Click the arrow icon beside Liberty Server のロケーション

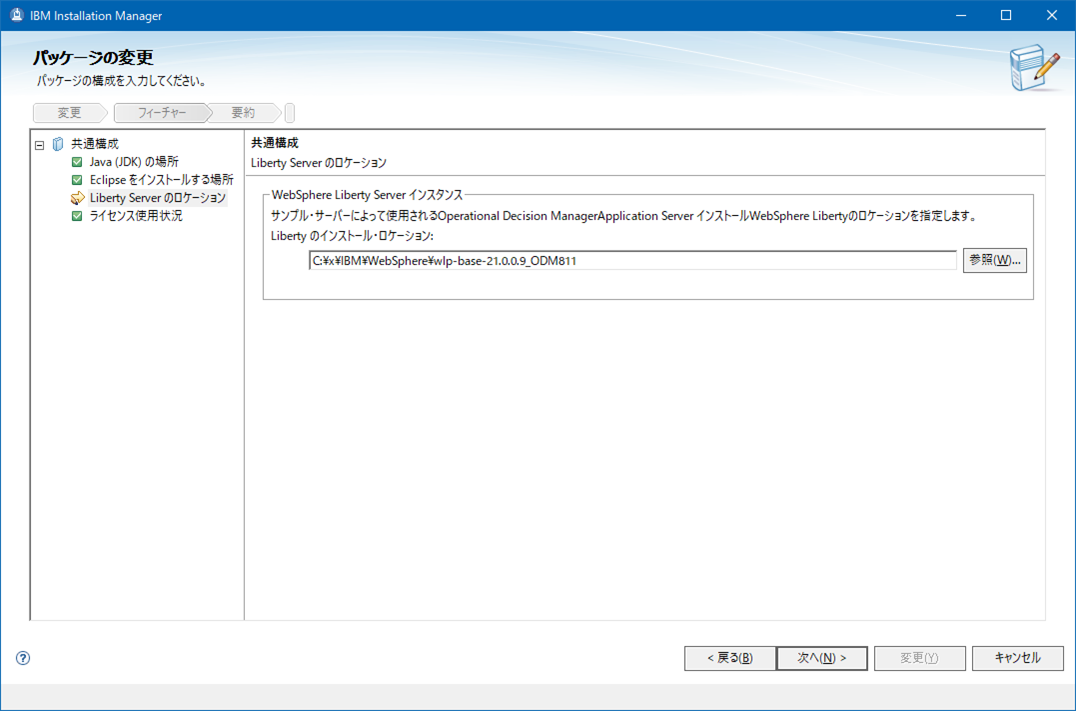tap(78, 198)
